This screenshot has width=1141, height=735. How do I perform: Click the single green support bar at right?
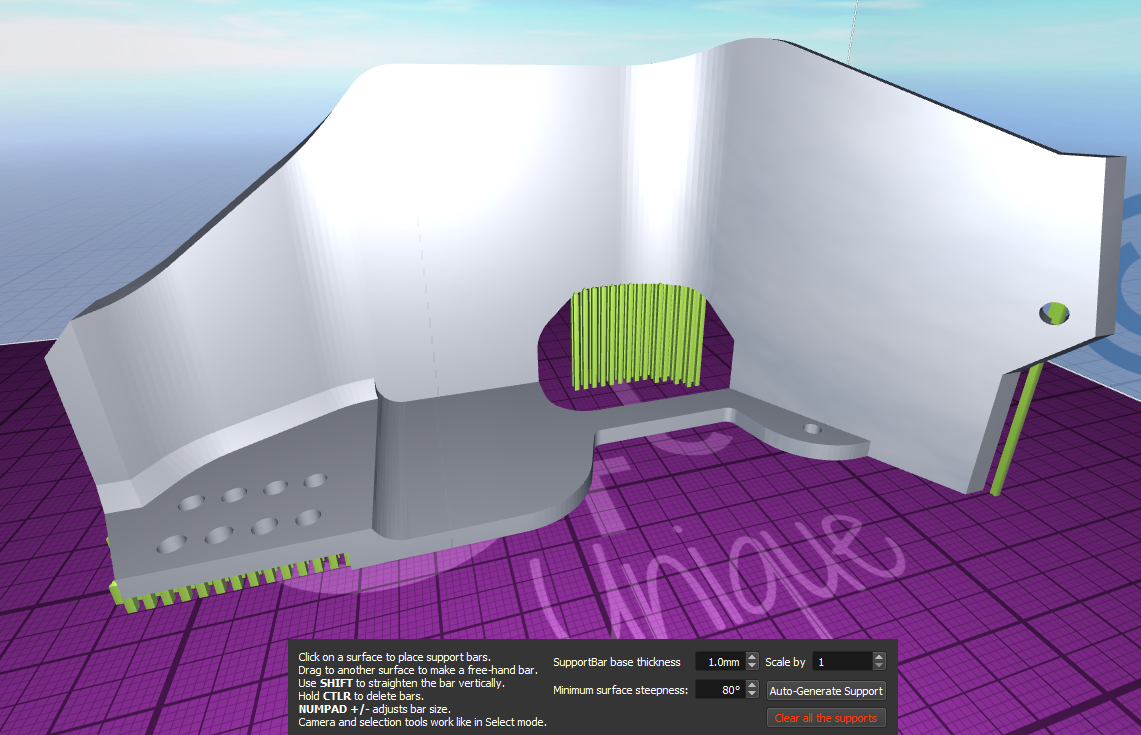[1016, 429]
